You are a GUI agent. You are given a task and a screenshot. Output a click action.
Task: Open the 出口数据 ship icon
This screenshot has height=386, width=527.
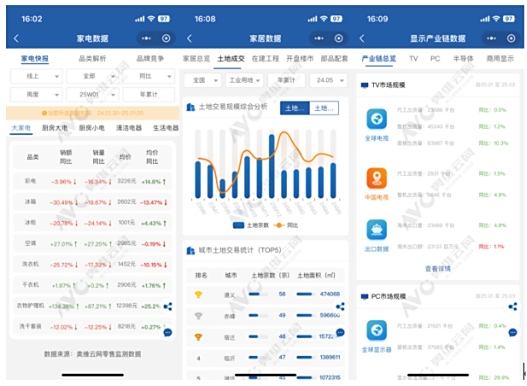[x=376, y=230]
